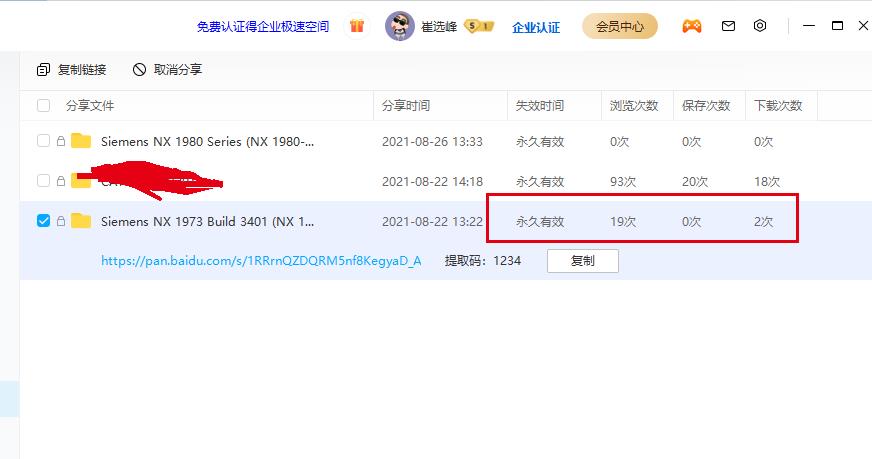The width and height of the screenshot is (872, 459).
Task: Click 18次 download count cell
Action: 767,182
